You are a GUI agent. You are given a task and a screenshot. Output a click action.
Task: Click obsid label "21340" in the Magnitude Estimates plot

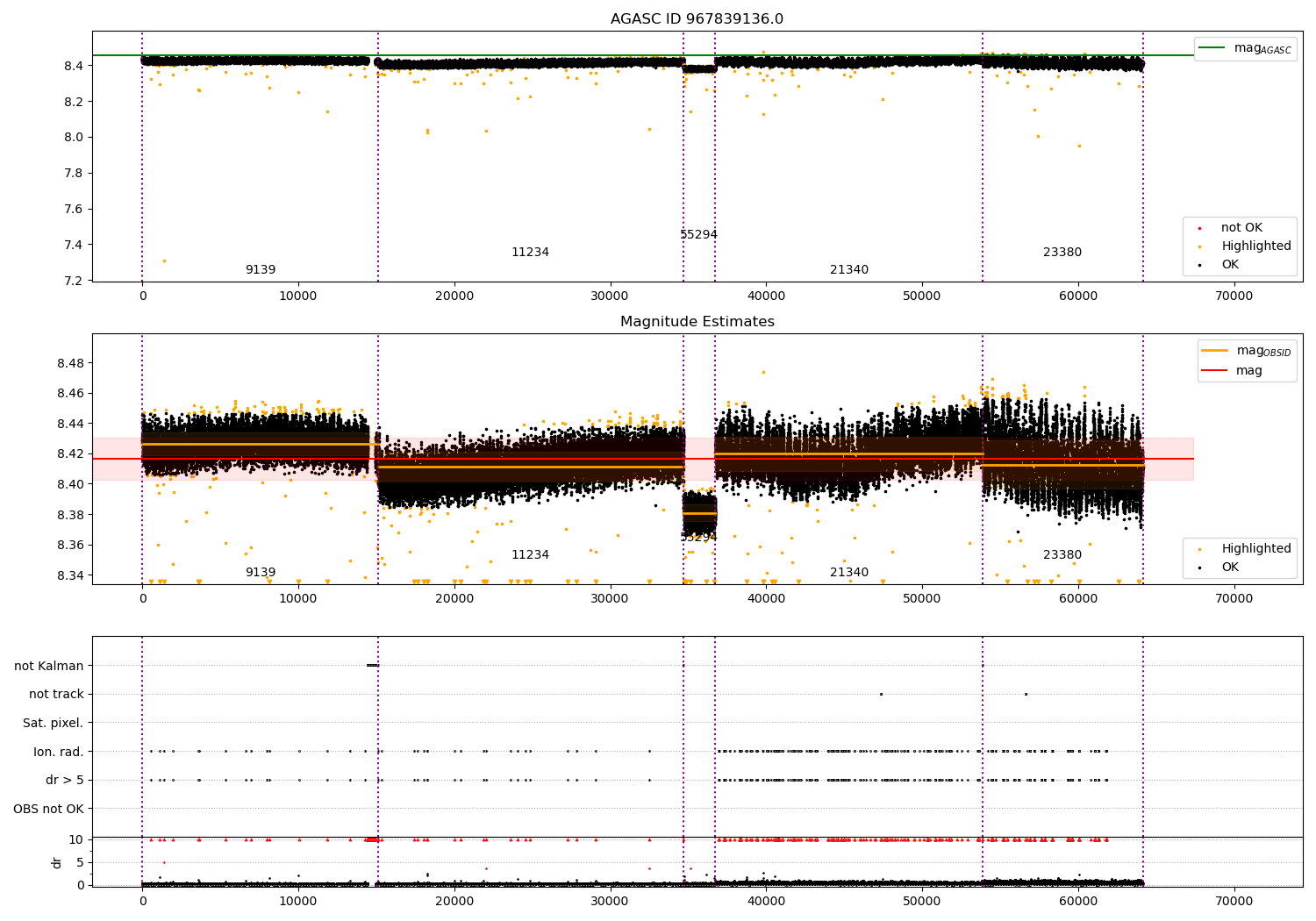coord(849,573)
